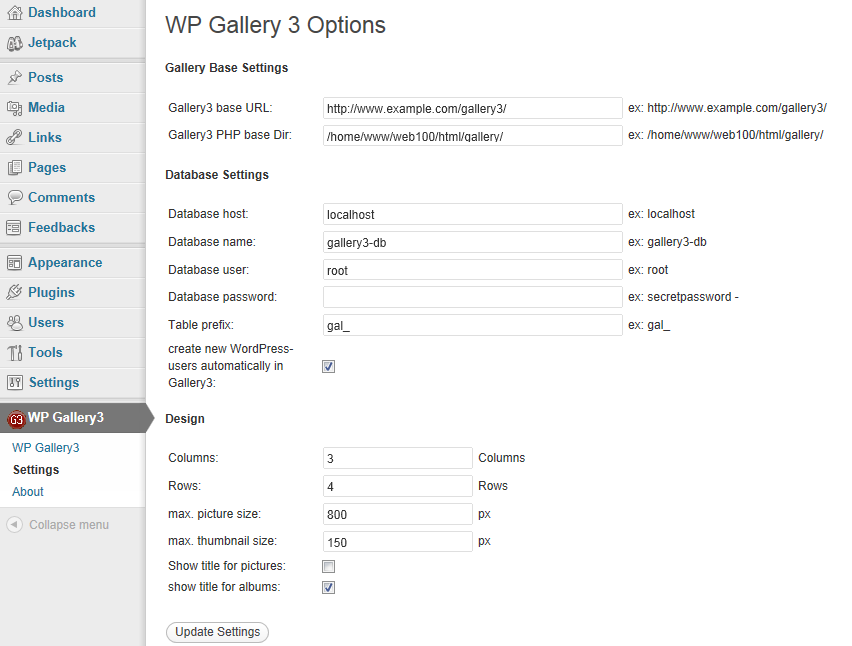852x646 pixels.
Task: Click the Links chain icon
Action: pos(15,137)
